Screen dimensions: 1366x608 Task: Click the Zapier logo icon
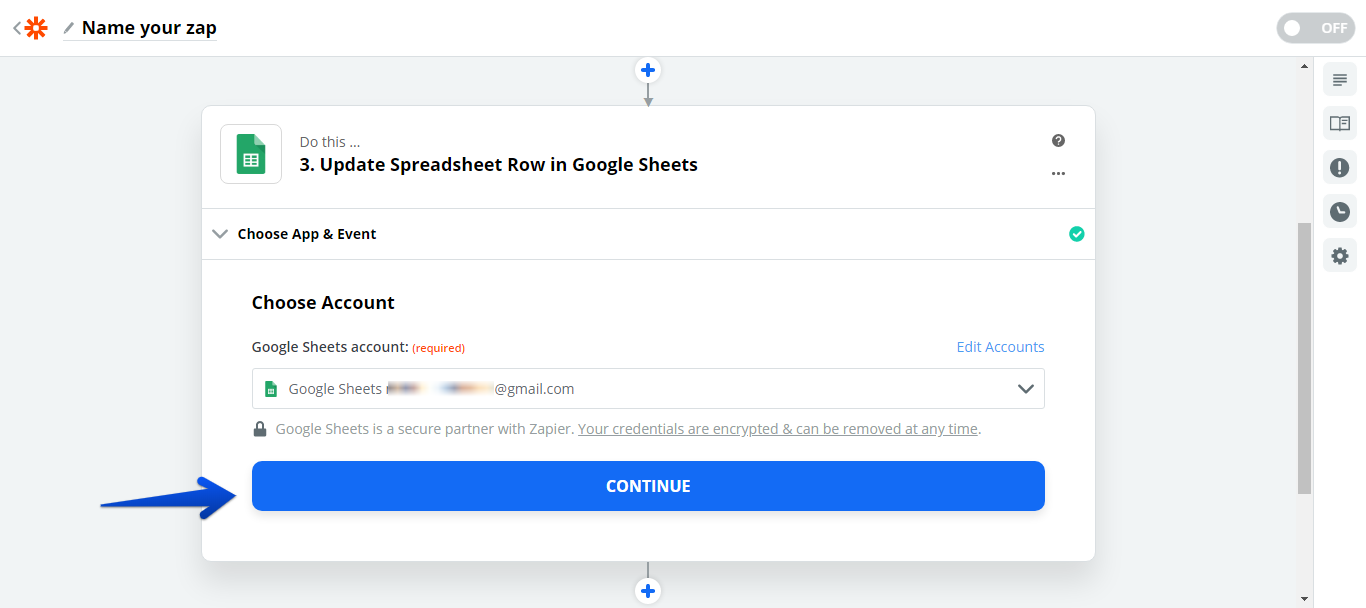(x=36, y=28)
